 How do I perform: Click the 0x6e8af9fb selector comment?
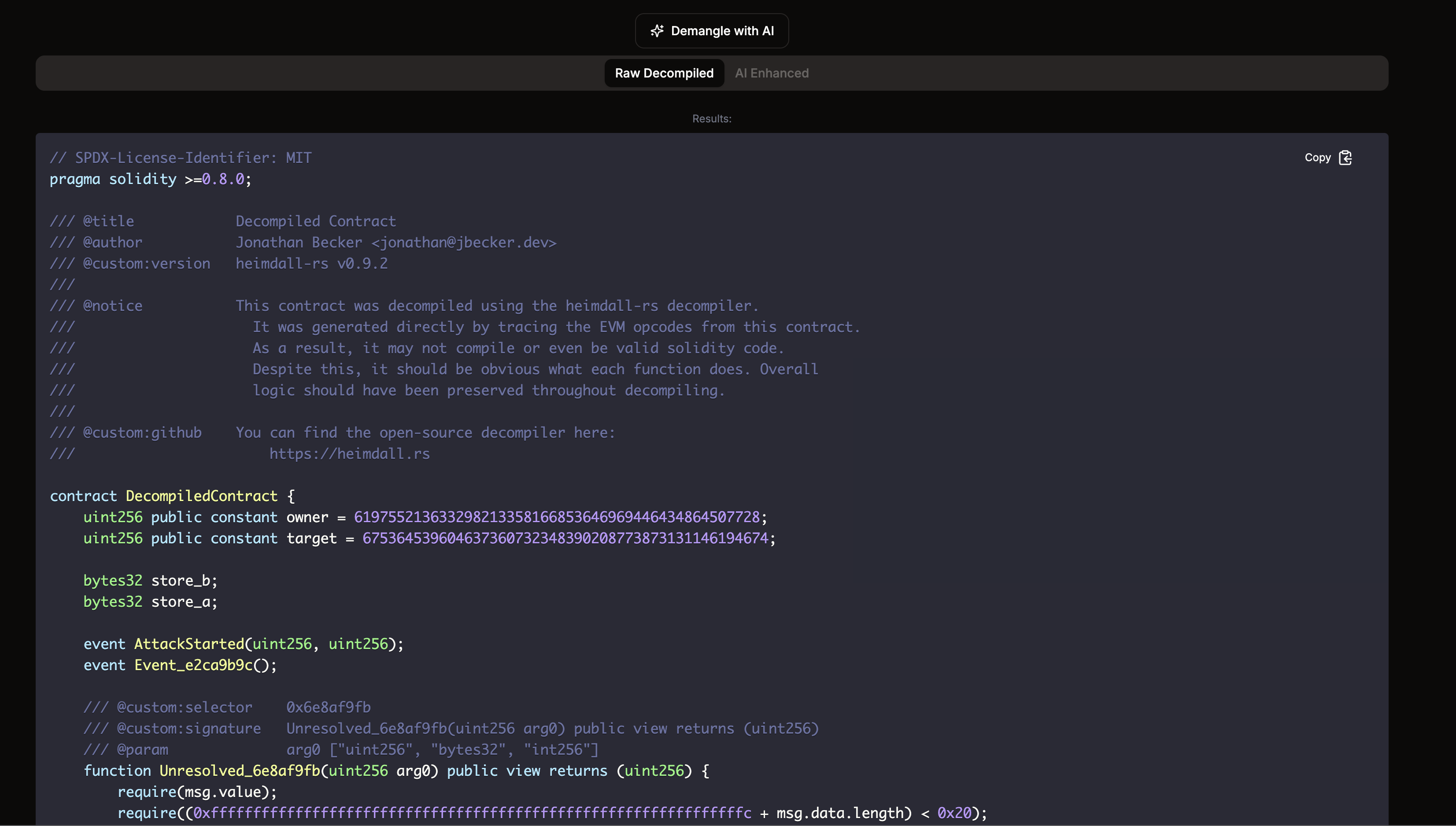tap(327, 707)
